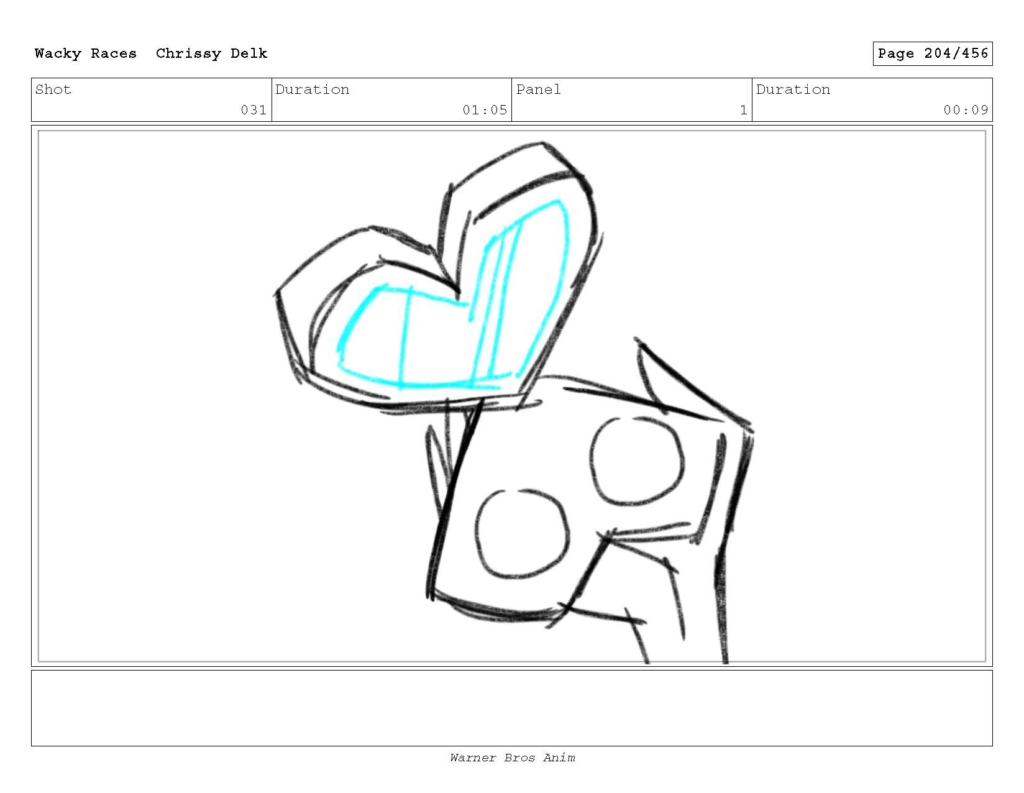
Task: Click the panel duration value '00:09'
Action: pyautogui.click(x=965, y=110)
